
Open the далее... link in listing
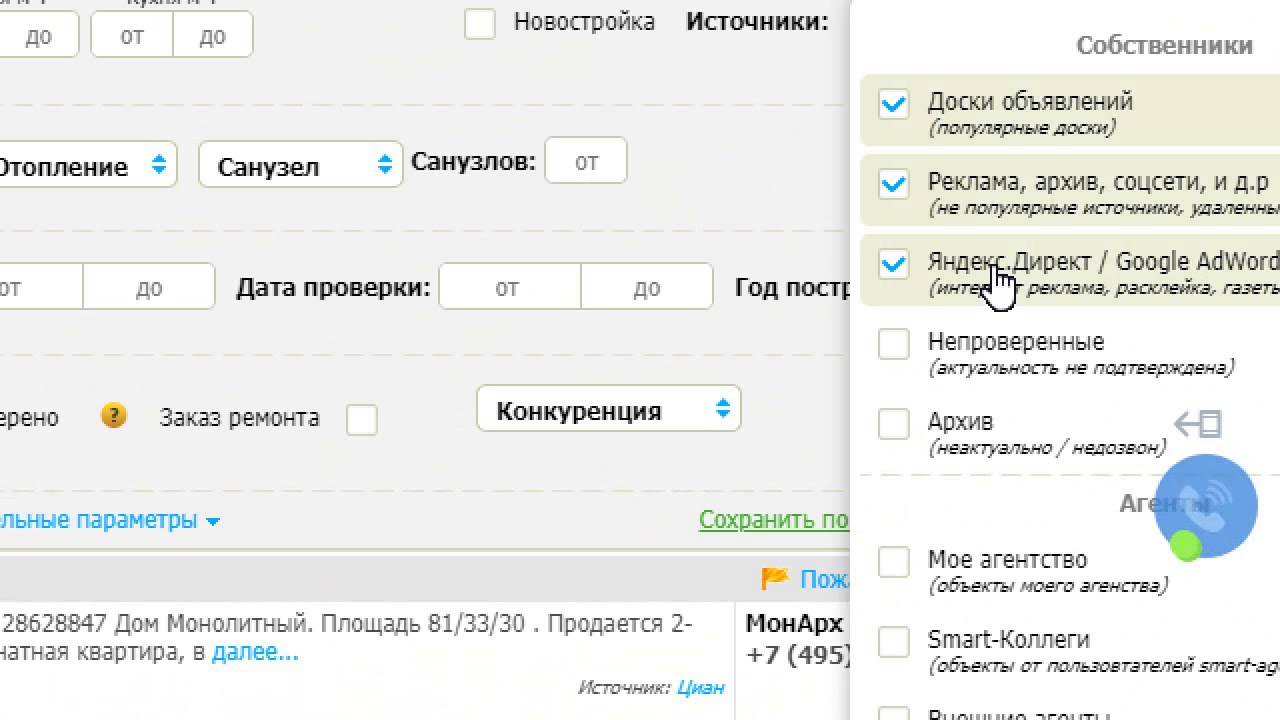click(x=255, y=653)
